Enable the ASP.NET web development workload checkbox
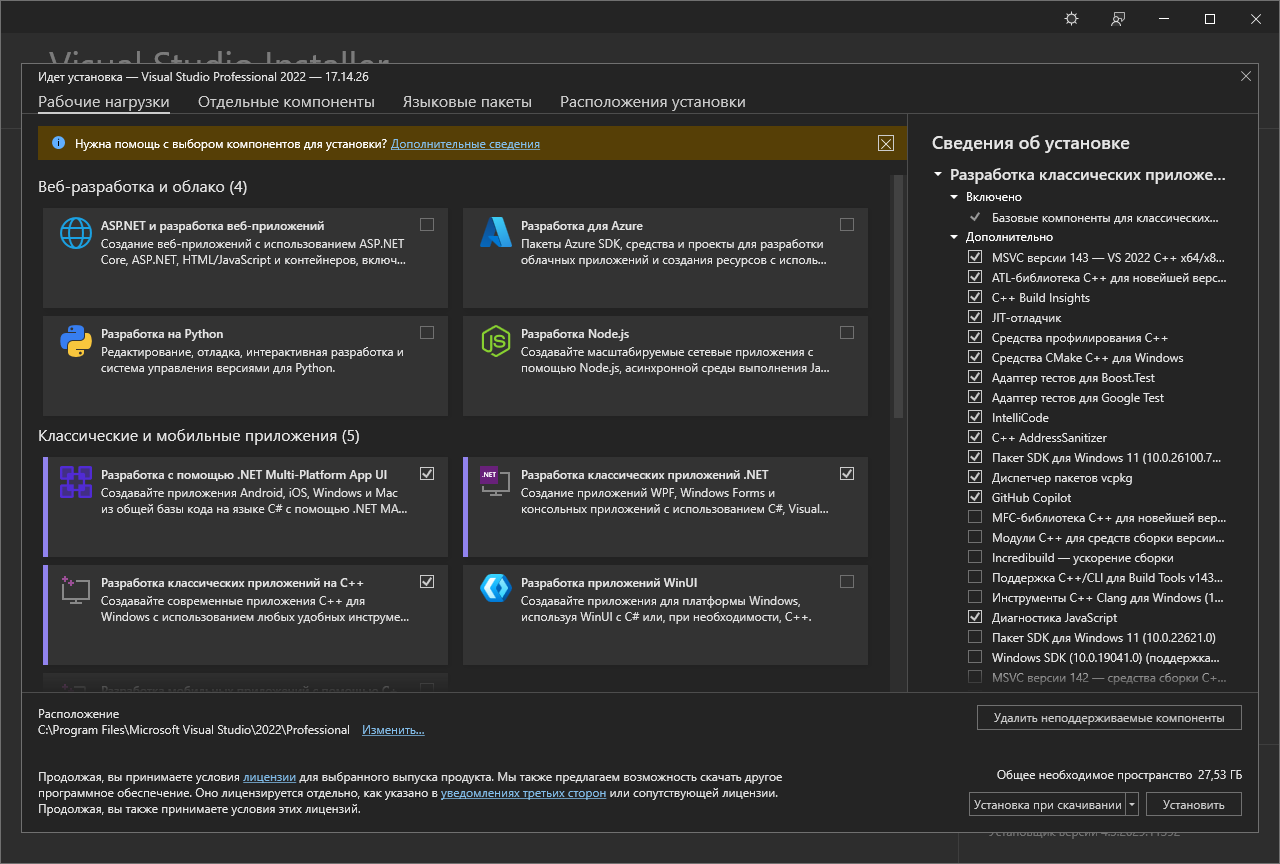The width and height of the screenshot is (1280, 864). pyautogui.click(x=427, y=225)
